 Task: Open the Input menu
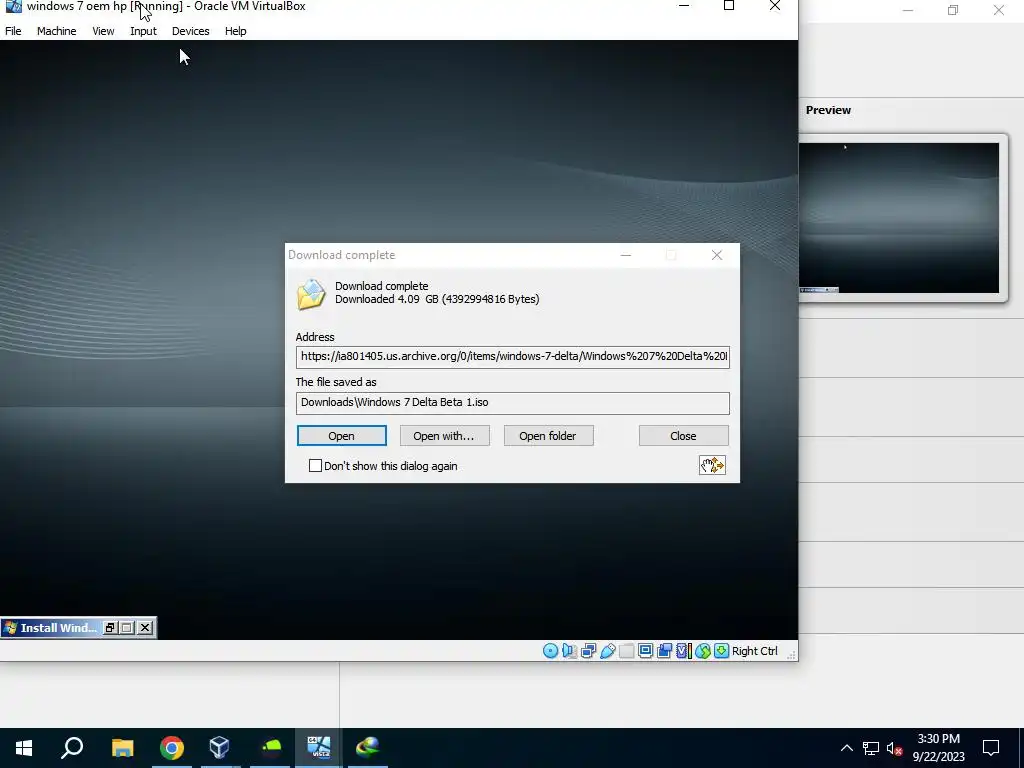143,31
